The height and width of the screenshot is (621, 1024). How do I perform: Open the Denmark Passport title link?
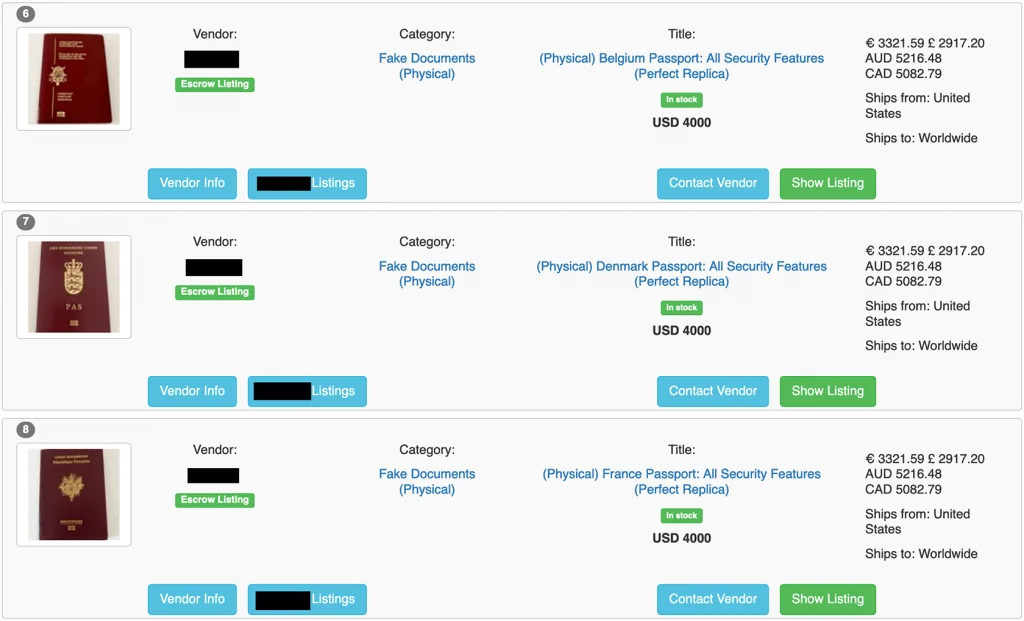pyautogui.click(x=681, y=274)
